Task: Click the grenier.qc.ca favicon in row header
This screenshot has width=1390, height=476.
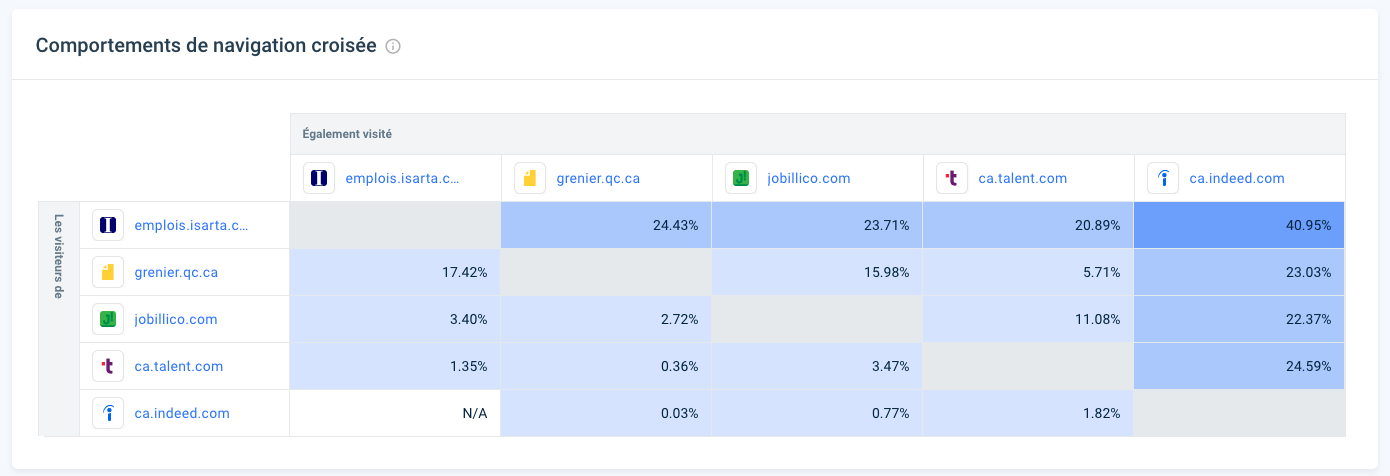Action: [x=108, y=272]
